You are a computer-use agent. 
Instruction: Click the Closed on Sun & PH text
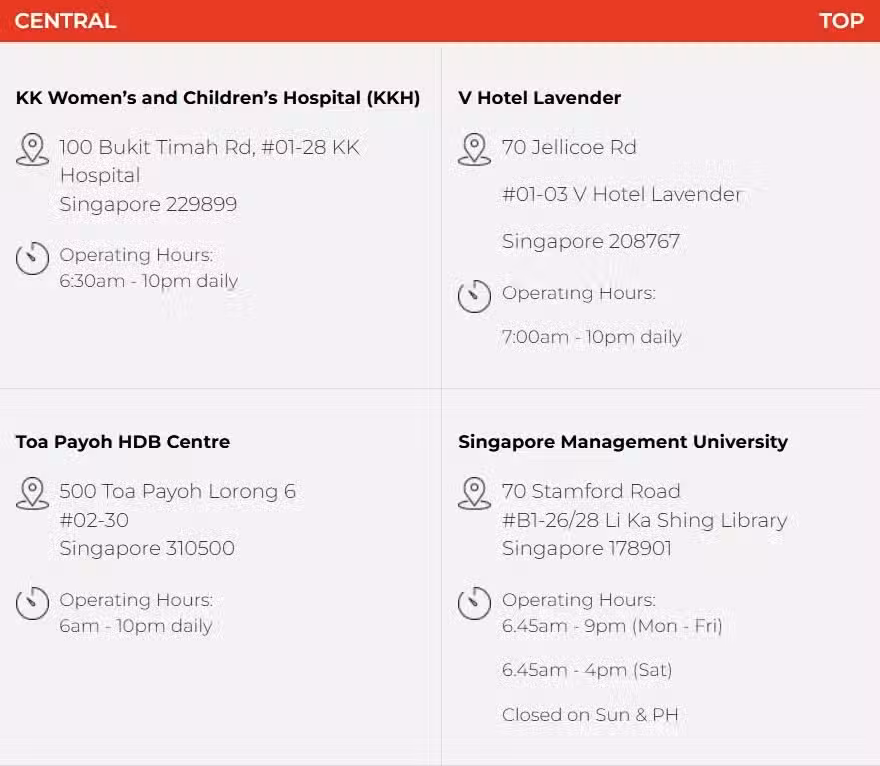pos(590,714)
